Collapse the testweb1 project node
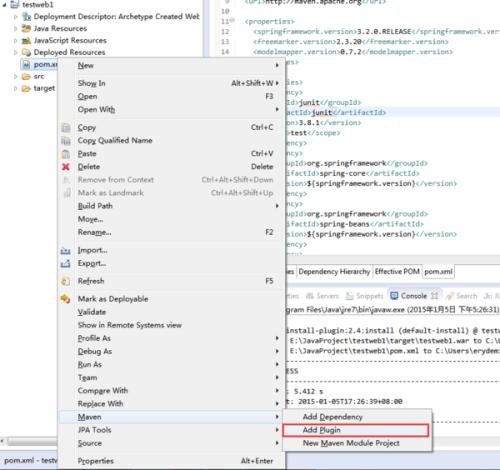This screenshot has height=470, width=500. click(5, 5)
